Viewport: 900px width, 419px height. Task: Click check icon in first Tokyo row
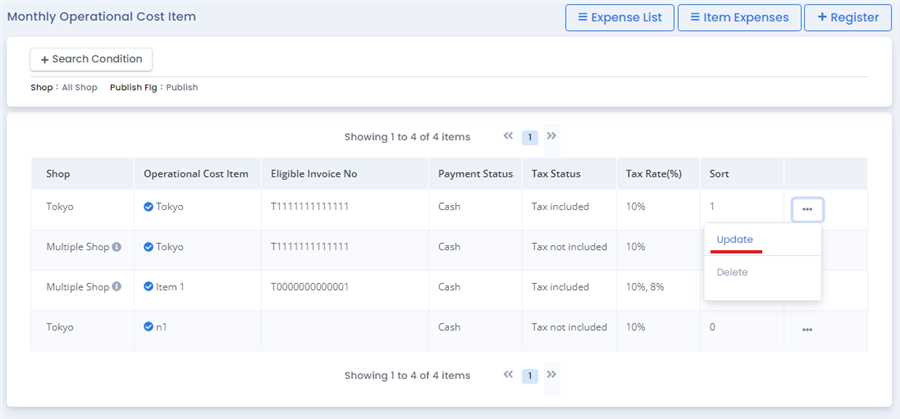pyautogui.click(x=148, y=207)
